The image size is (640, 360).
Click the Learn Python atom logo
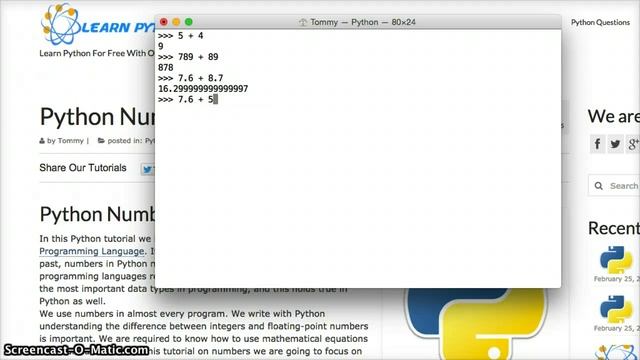[61, 24]
